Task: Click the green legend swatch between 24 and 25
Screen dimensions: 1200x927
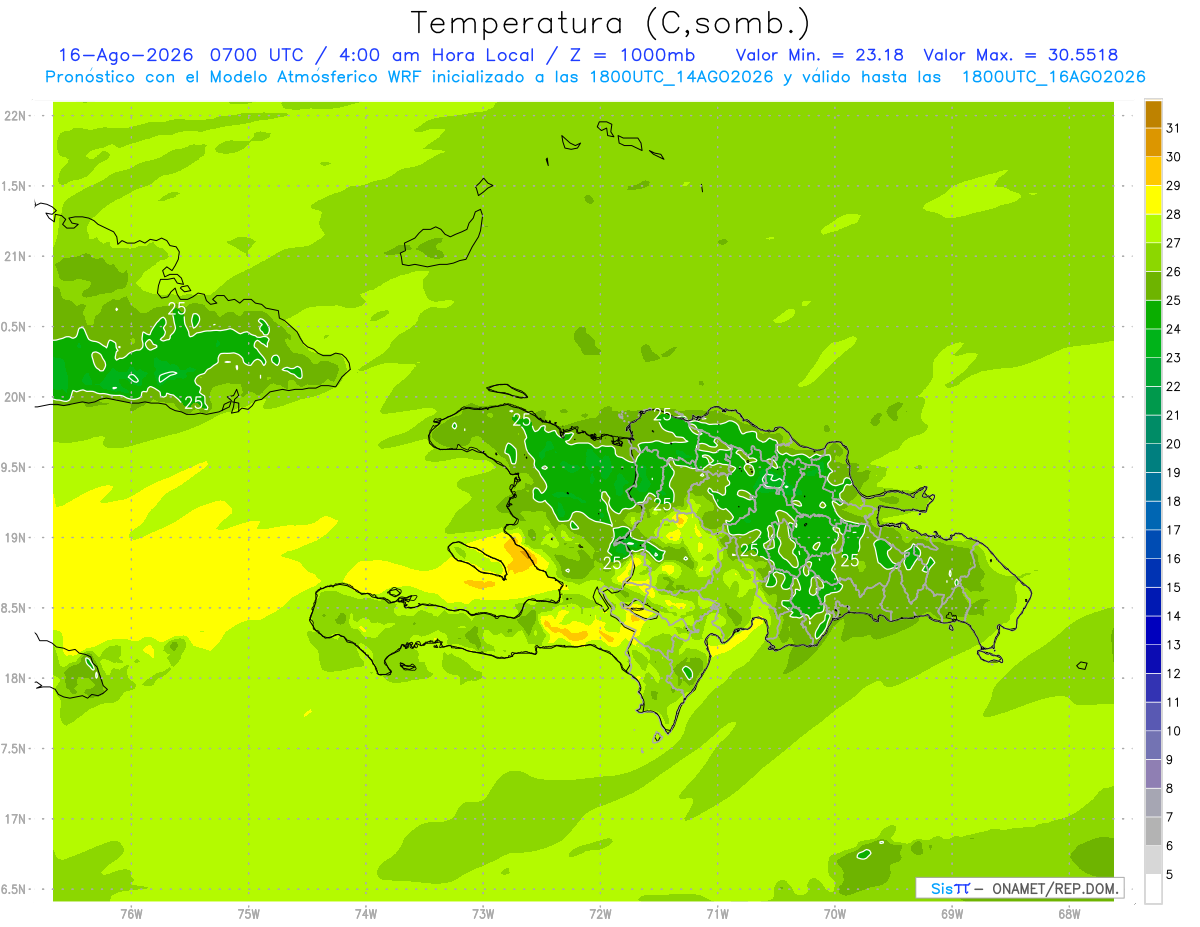Action: coord(1153,314)
